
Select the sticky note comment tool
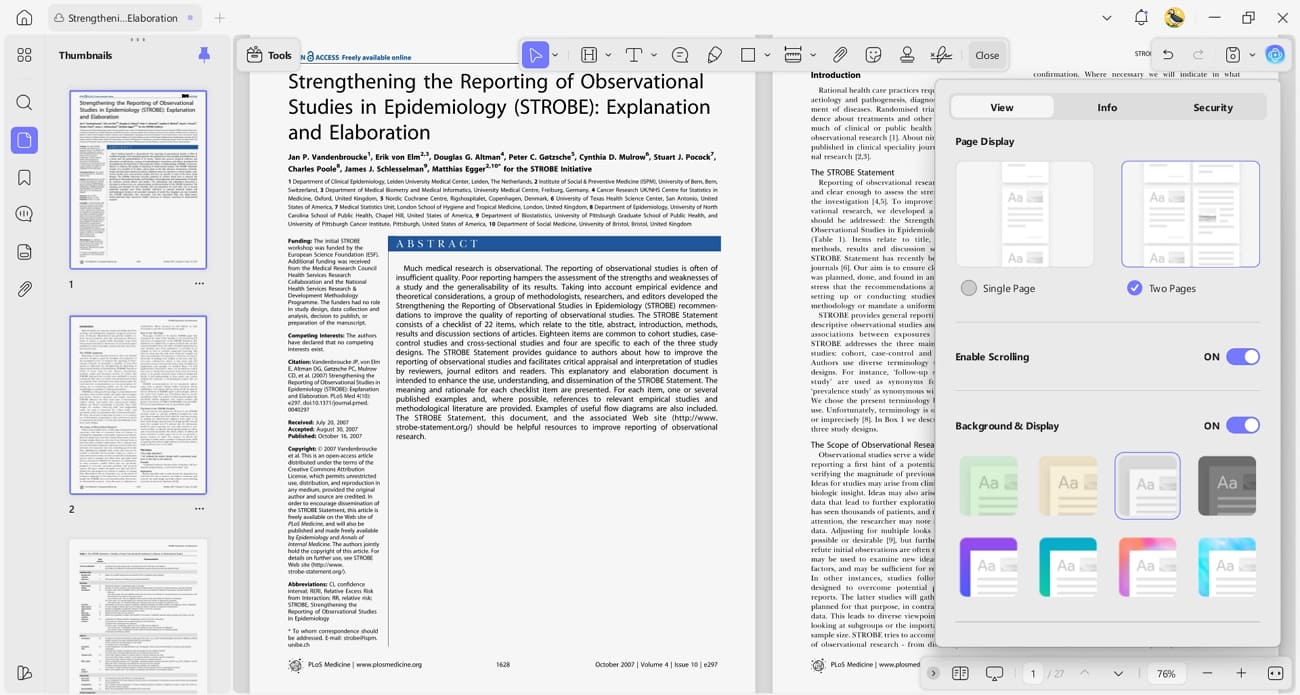click(x=680, y=55)
